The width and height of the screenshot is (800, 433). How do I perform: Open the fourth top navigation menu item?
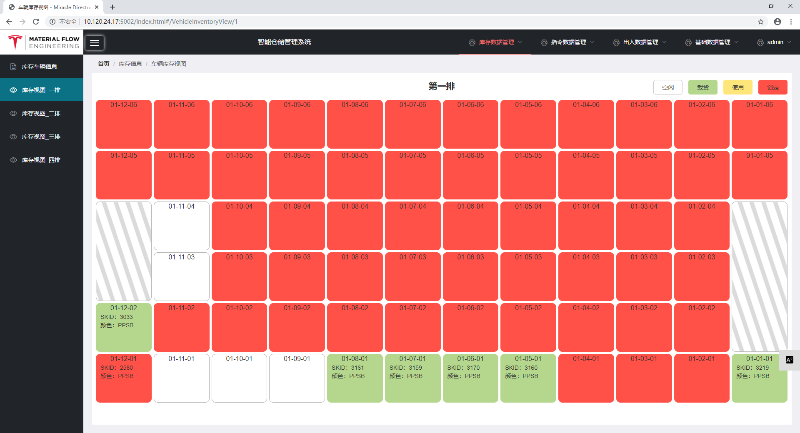[x=708, y=42]
